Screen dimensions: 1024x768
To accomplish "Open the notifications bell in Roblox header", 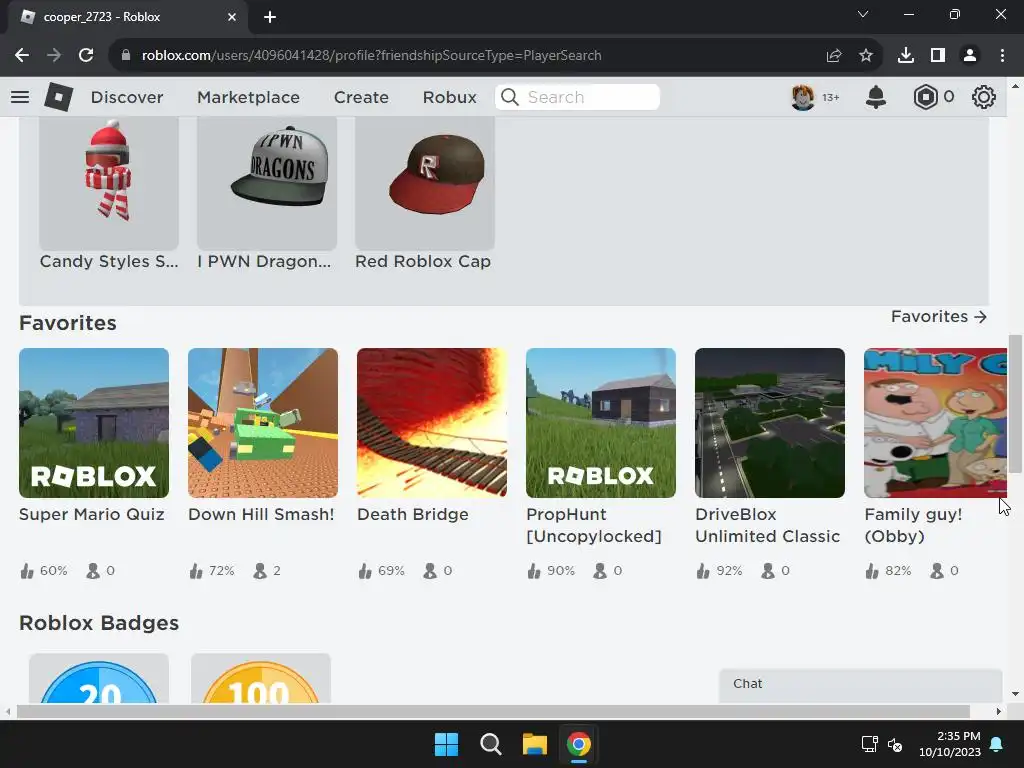I will (876, 97).
